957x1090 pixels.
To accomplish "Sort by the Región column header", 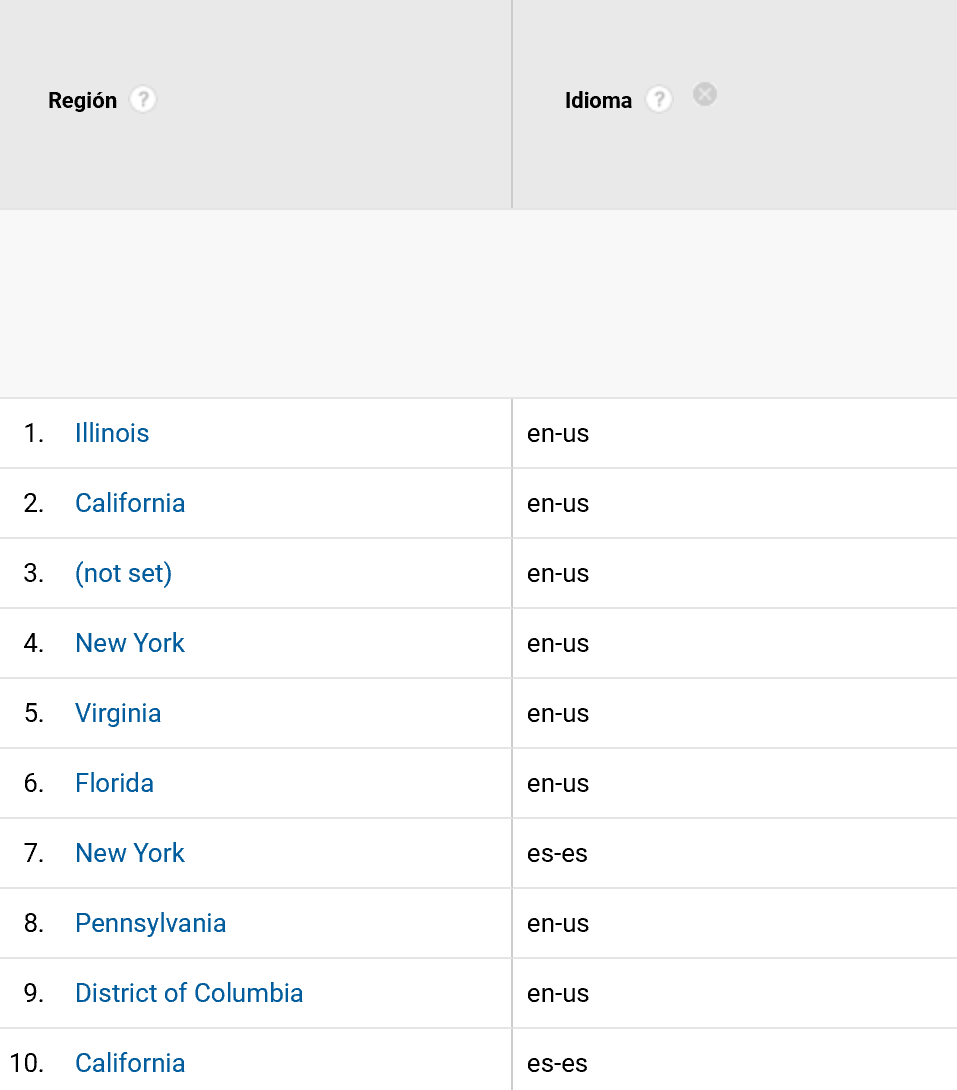I will point(82,100).
